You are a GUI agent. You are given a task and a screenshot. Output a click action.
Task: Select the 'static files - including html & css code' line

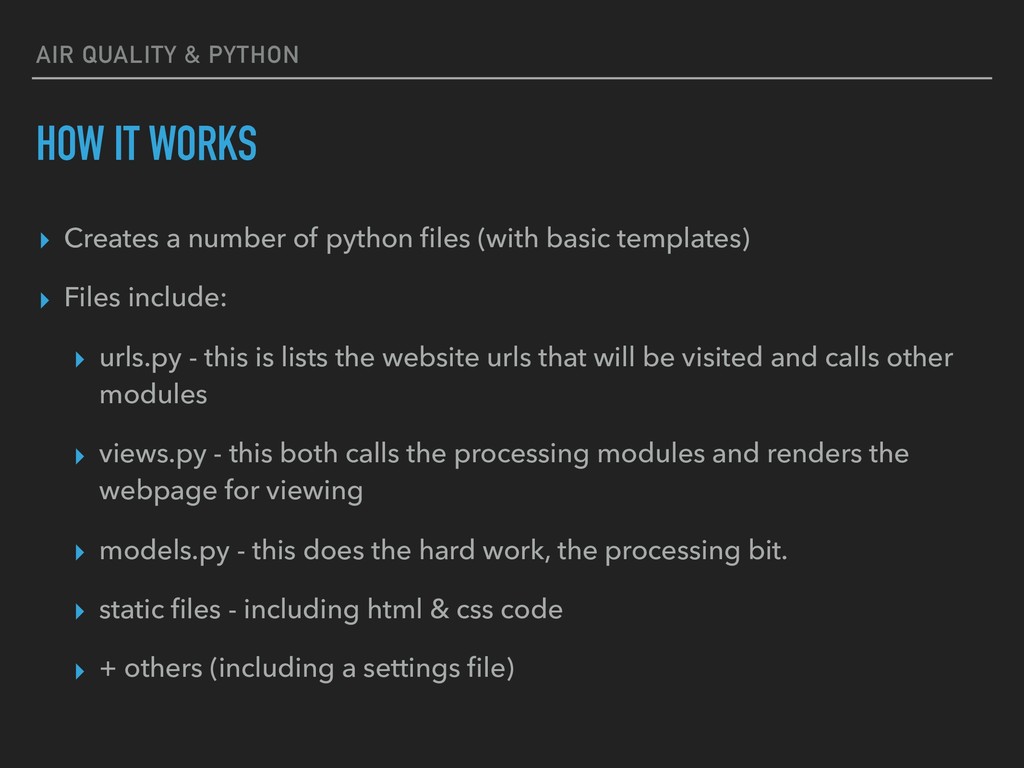pos(331,610)
